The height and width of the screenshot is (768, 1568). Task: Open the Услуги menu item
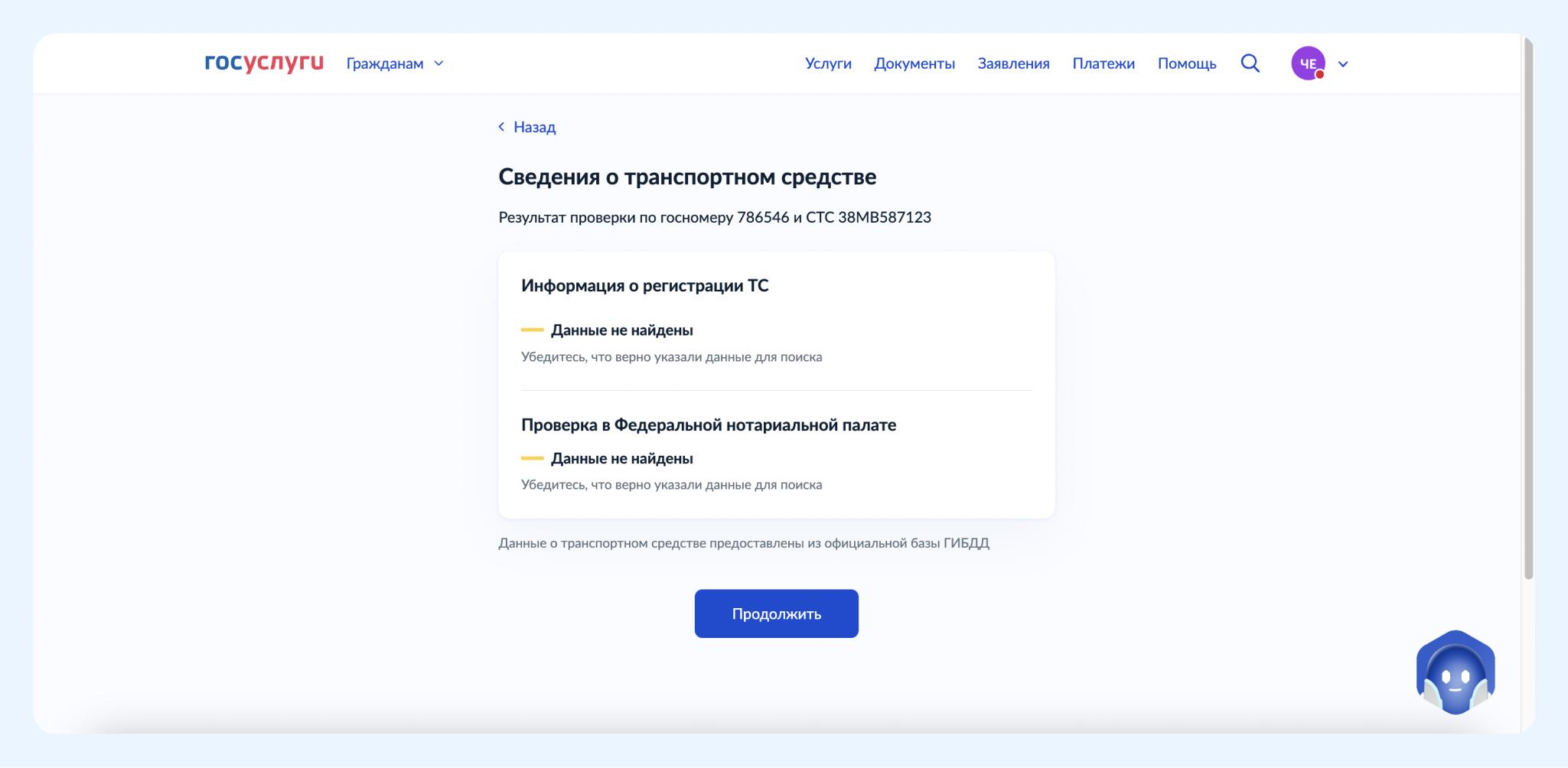point(828,63)
